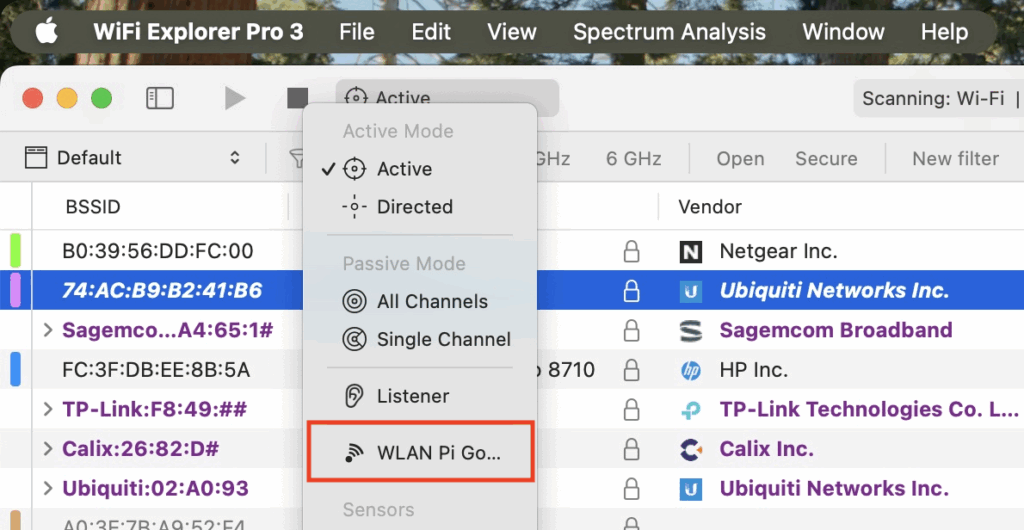Screen dimensions: 1024x530
Task: Open the Spectrum Analysis menu
Action: 669,31
